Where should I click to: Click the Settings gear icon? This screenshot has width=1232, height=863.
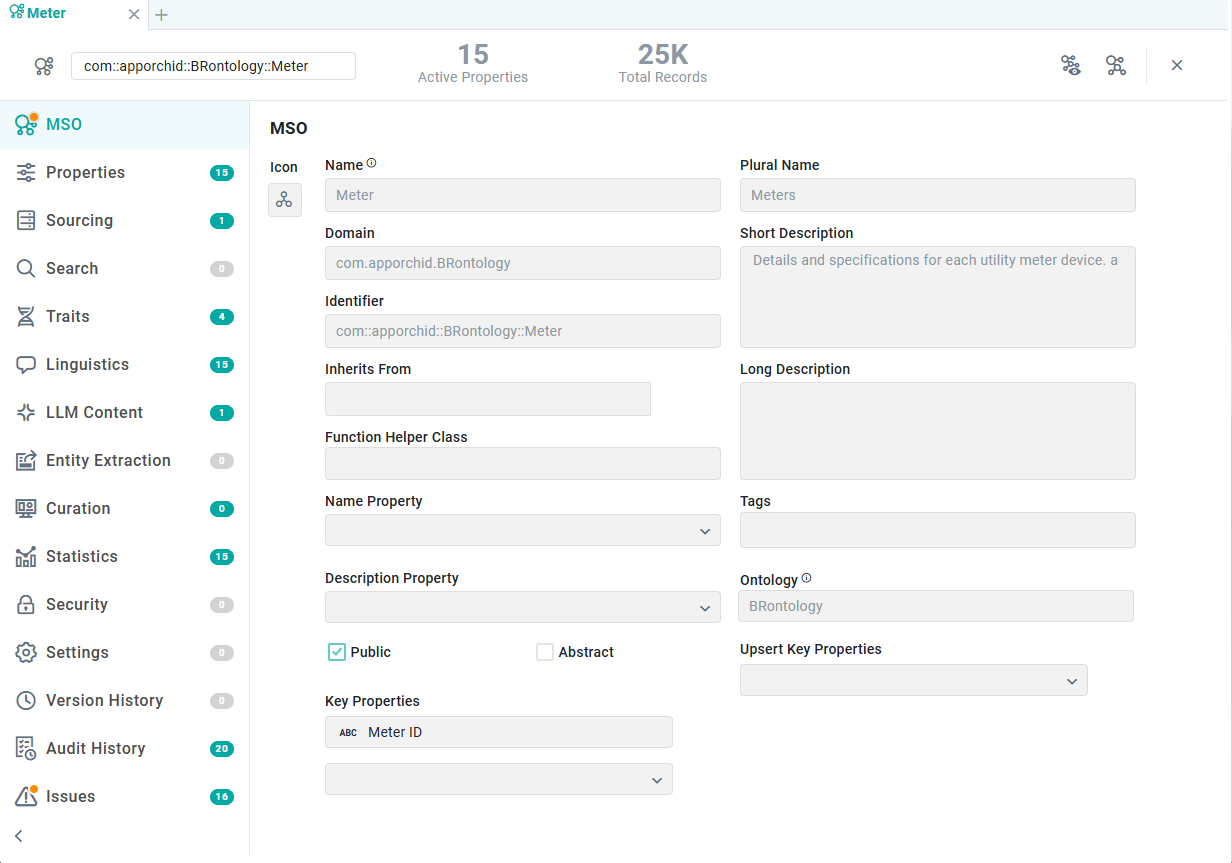point(26,653)
